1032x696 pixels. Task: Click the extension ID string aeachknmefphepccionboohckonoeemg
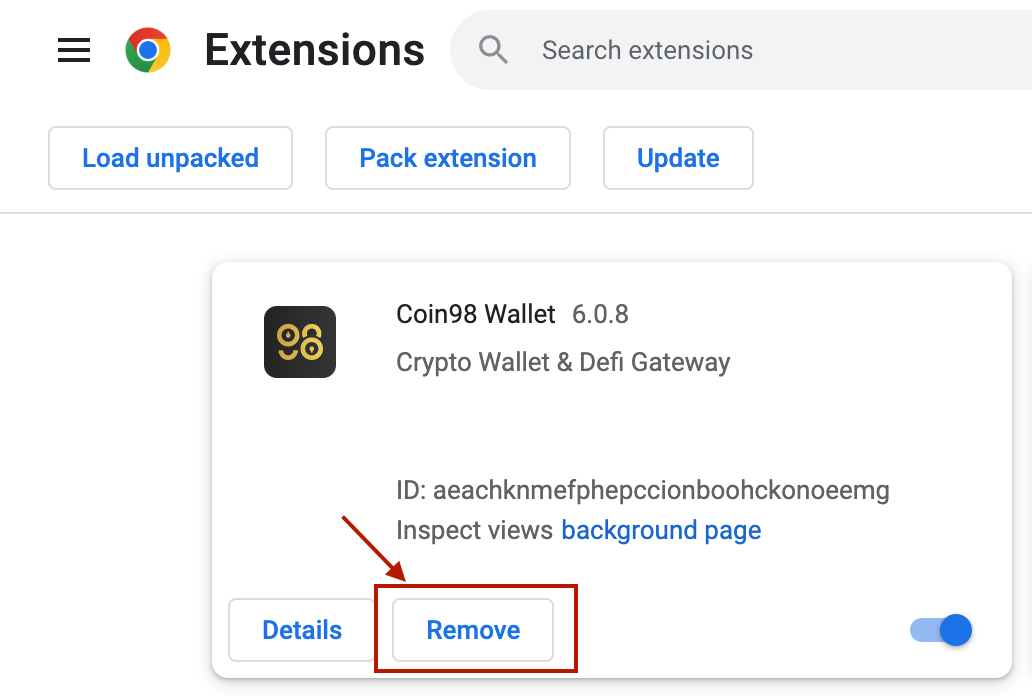[661, 491]
